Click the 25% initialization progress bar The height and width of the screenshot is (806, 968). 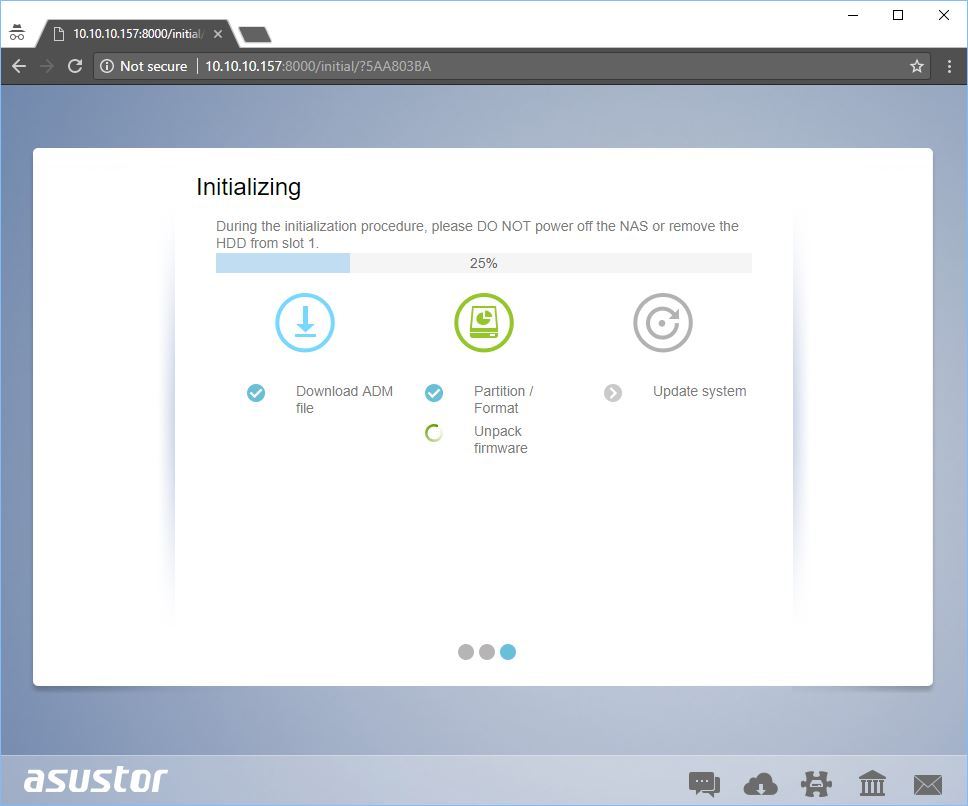[x=484, y=263]
